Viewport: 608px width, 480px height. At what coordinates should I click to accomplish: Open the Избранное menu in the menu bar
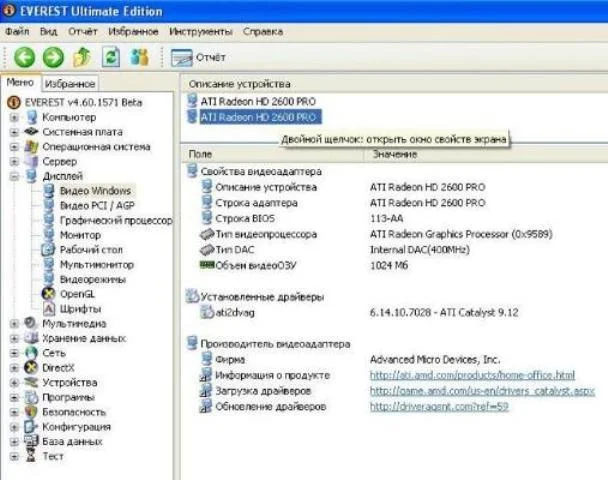click(x=133, y=31)
